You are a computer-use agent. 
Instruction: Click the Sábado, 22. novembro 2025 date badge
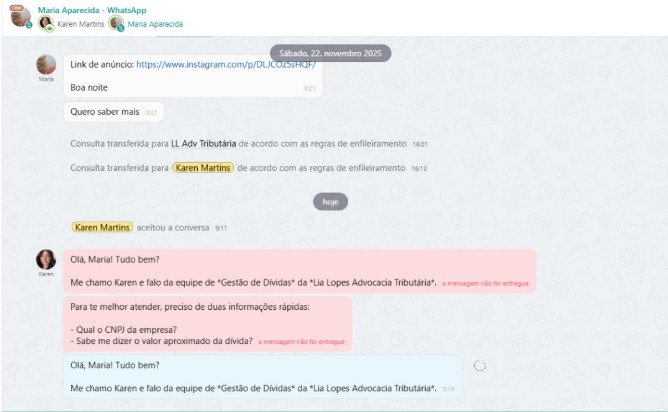coord(331,53)
